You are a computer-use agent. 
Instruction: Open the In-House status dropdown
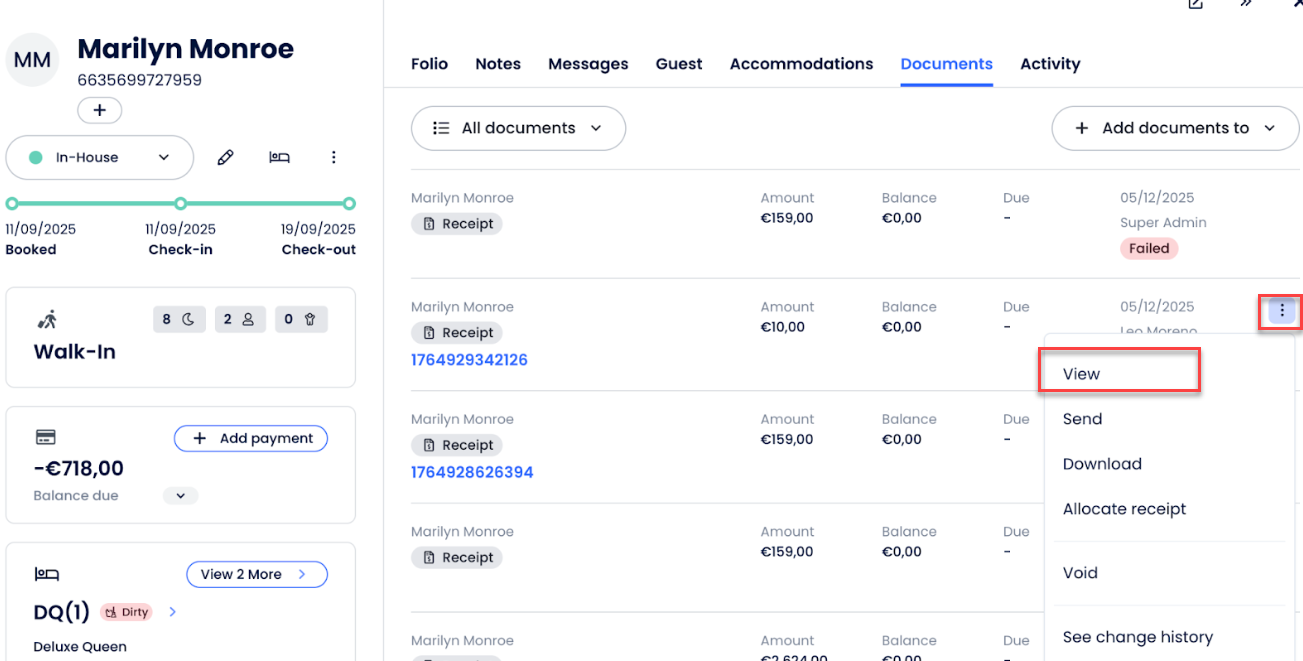click(x=99, y=158)
